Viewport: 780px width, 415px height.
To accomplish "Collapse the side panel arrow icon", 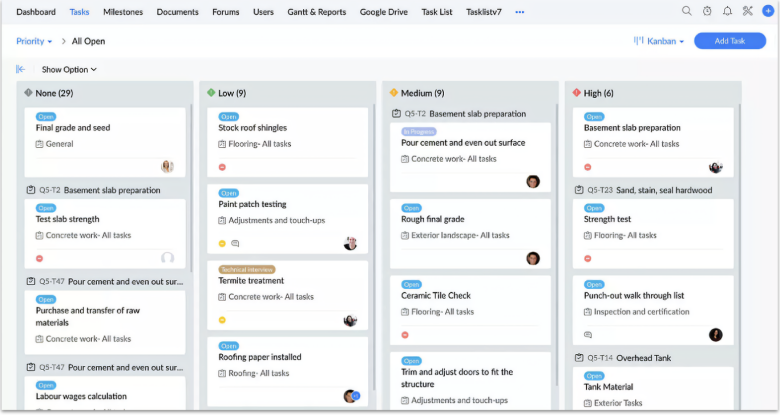I will 20,69.
